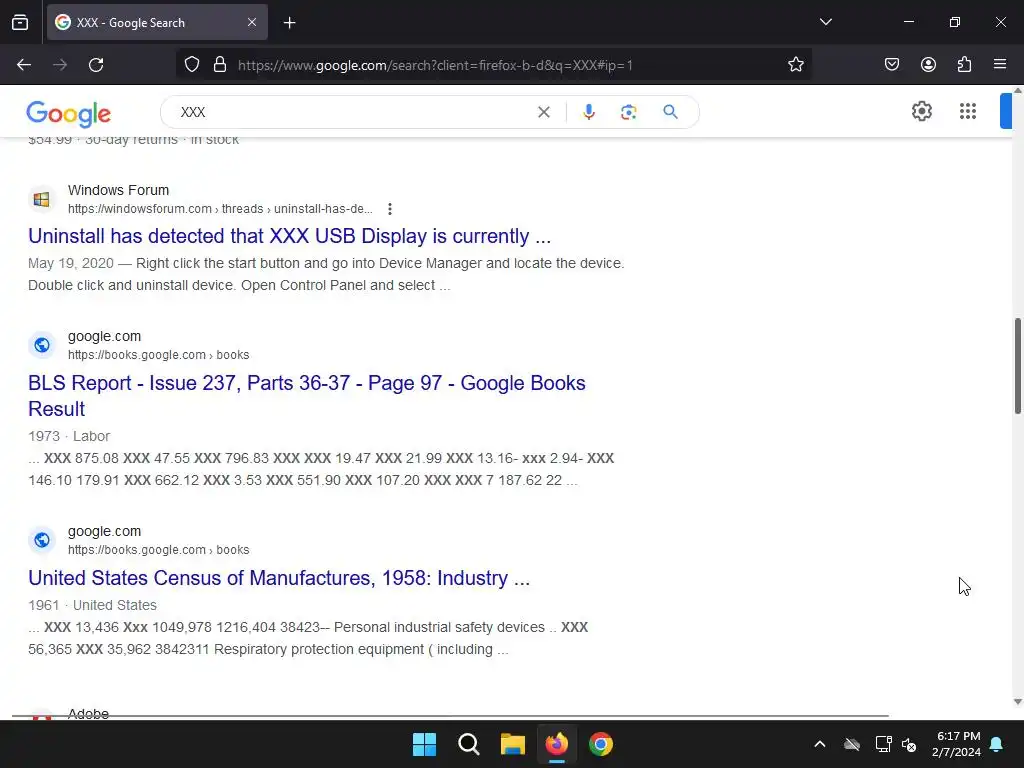Open Google quick settings gear
The image size is (1024, 768).
921,112
